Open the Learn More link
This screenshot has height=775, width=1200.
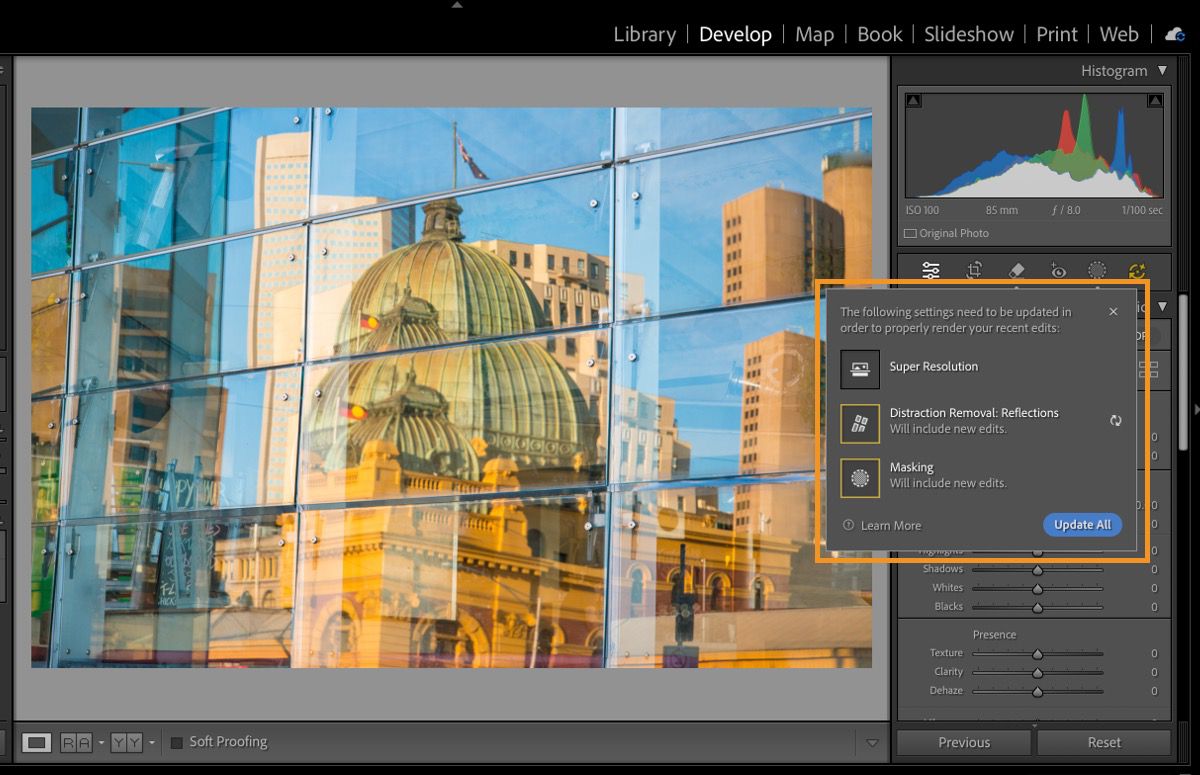pos(891,525)
